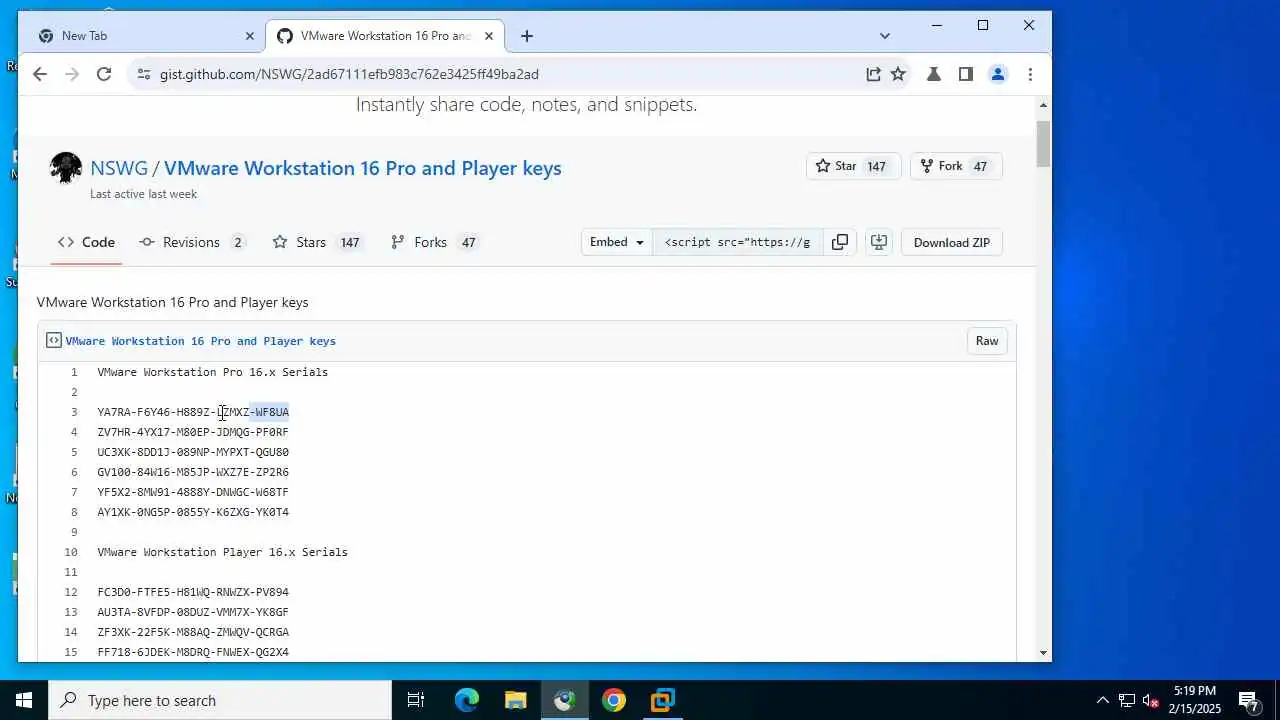Viewport: 1280px width, 720px height.
Task: Share this page icon in address bar
Action: pos(873,74)
